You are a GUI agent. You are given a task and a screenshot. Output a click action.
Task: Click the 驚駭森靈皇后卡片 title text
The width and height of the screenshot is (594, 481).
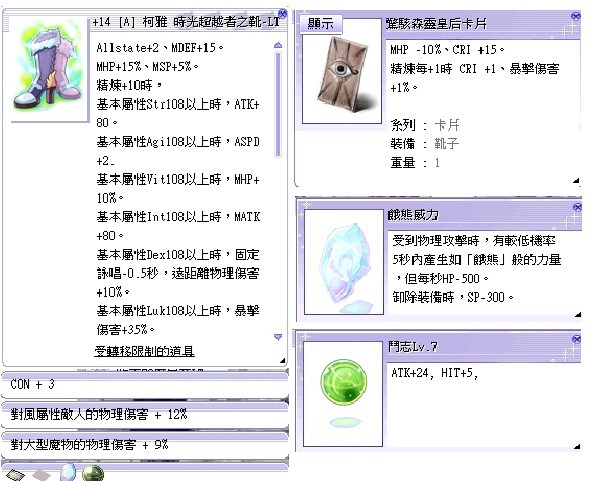pyautogui.click(x=436, y=24)
